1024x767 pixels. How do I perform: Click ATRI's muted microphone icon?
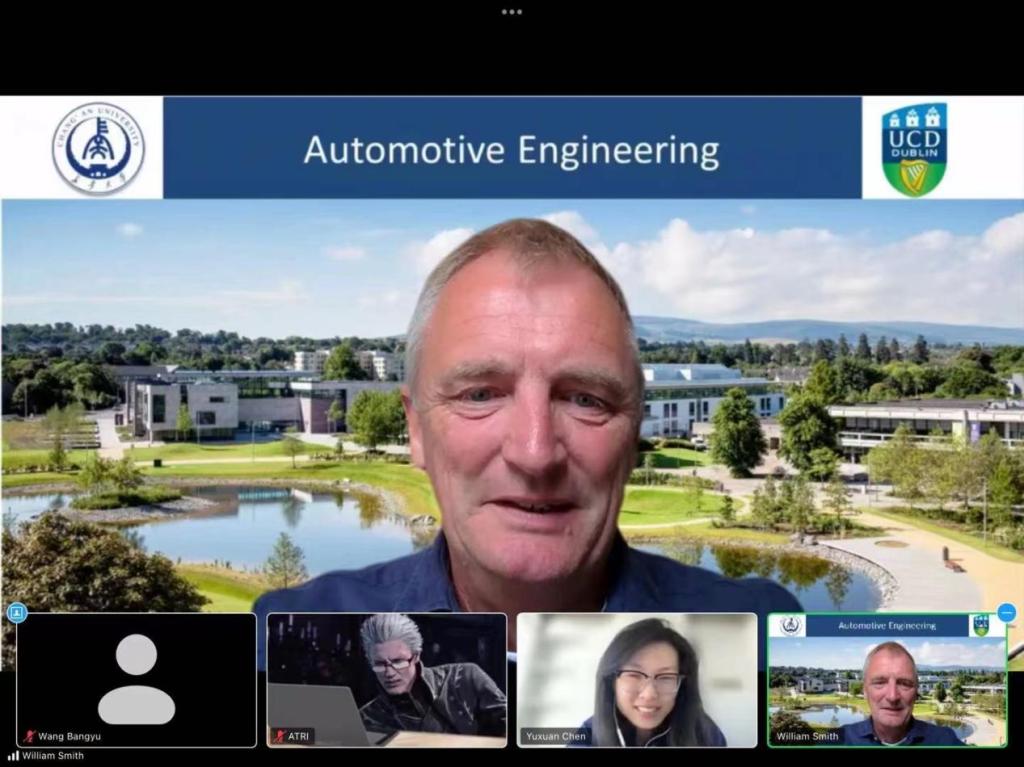pyautogui.click(x=279, y=736)
